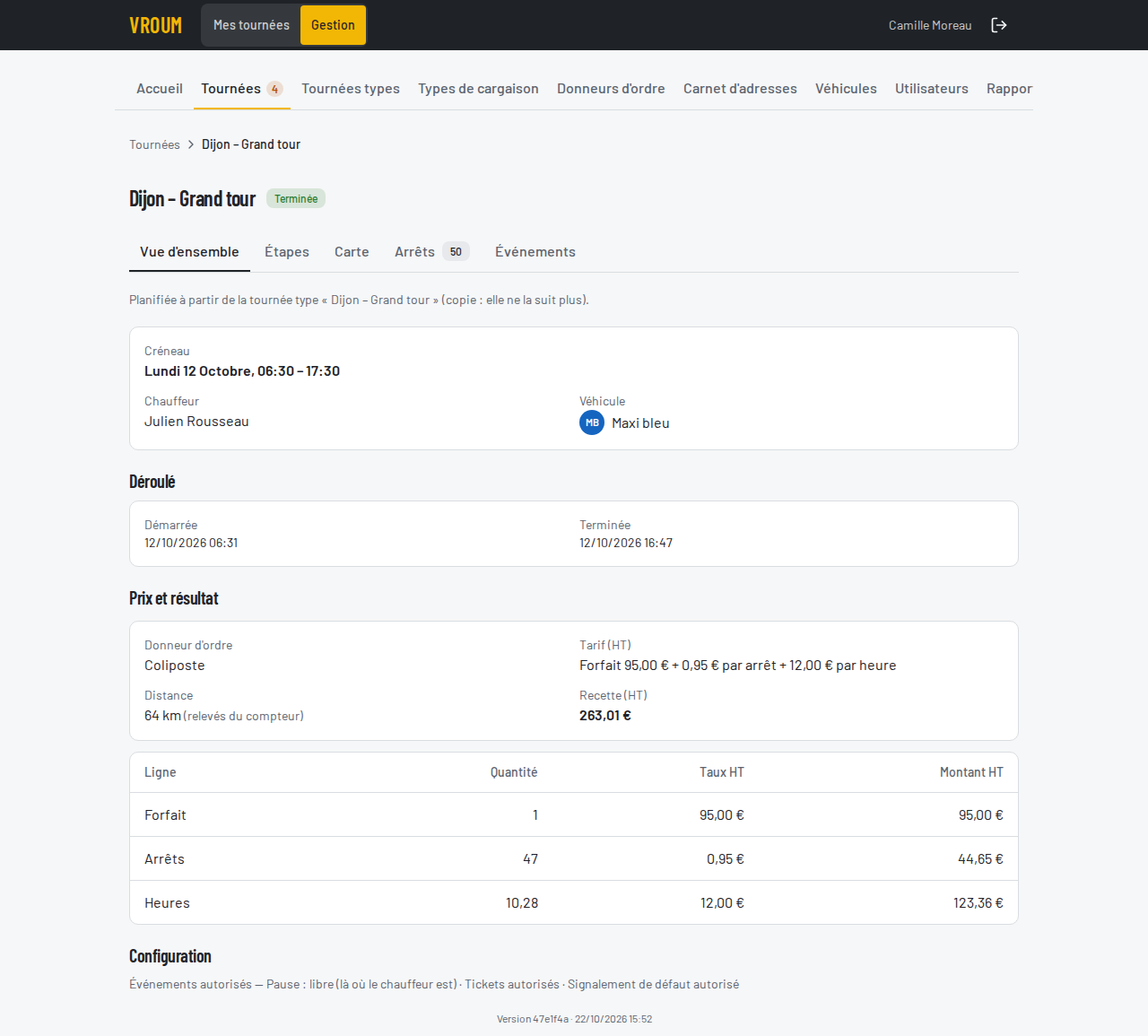Open the Tournées nav tab
The image size is (1148, 1036).
pos(242,89)
